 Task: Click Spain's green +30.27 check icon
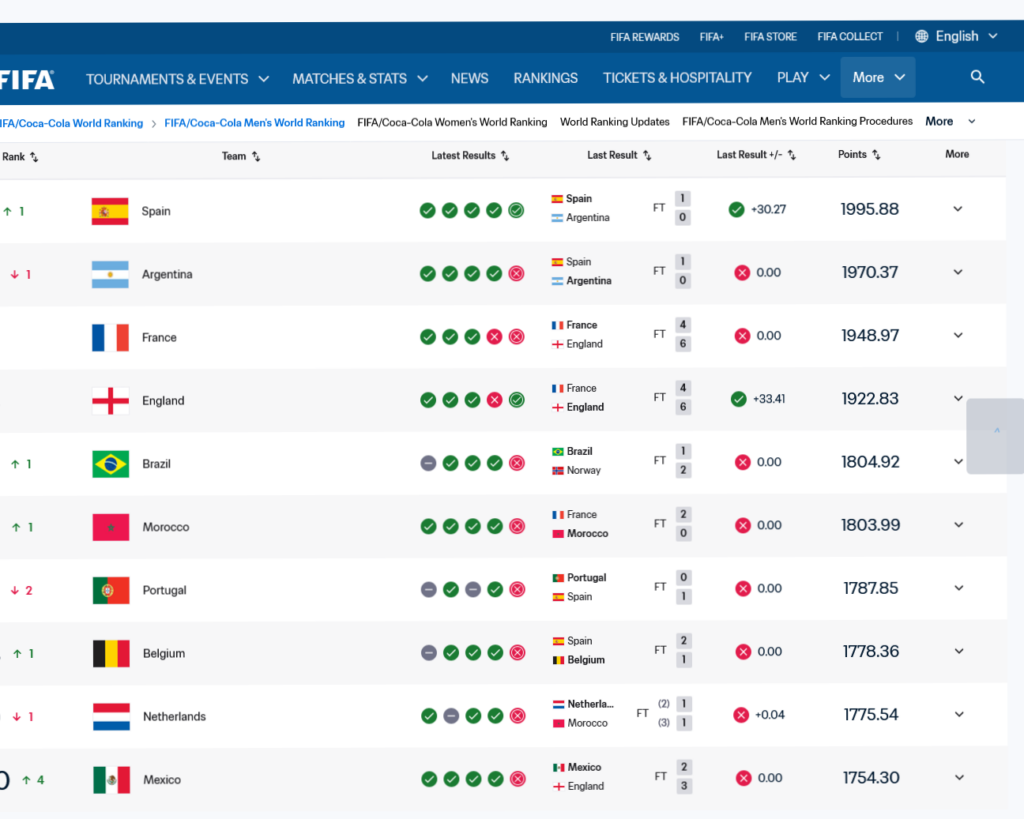click(x=737, y=210)
